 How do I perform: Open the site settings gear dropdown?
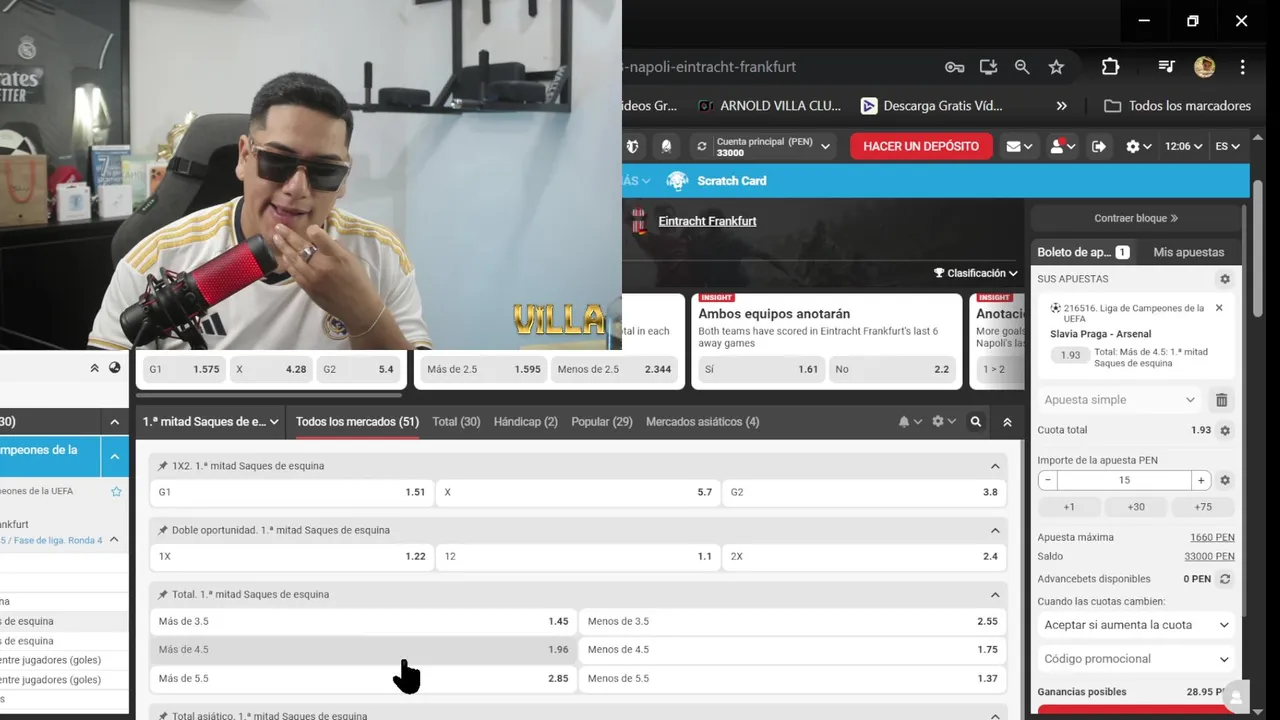point(1138,146)
